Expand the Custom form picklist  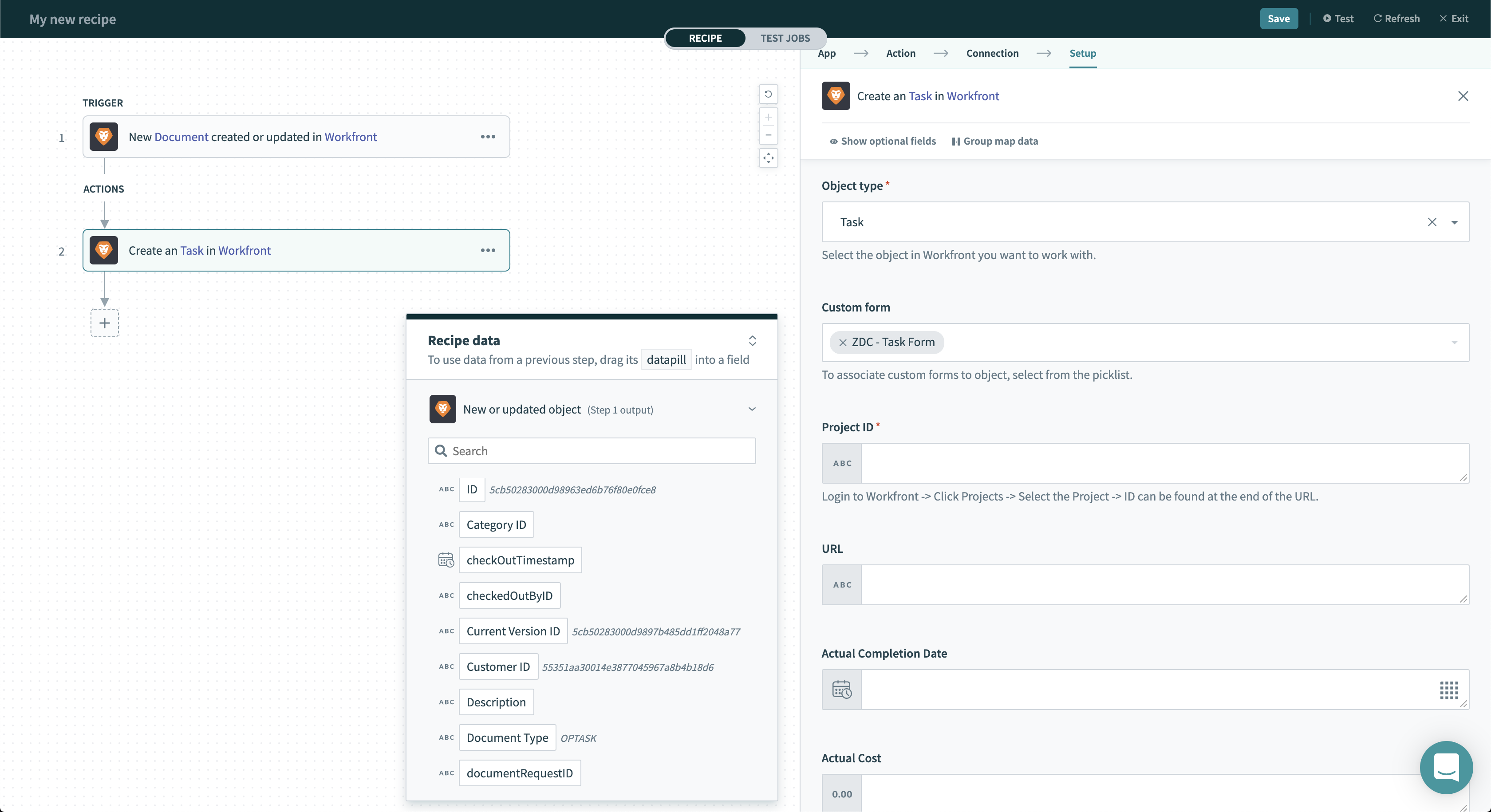coord(1454,342)
